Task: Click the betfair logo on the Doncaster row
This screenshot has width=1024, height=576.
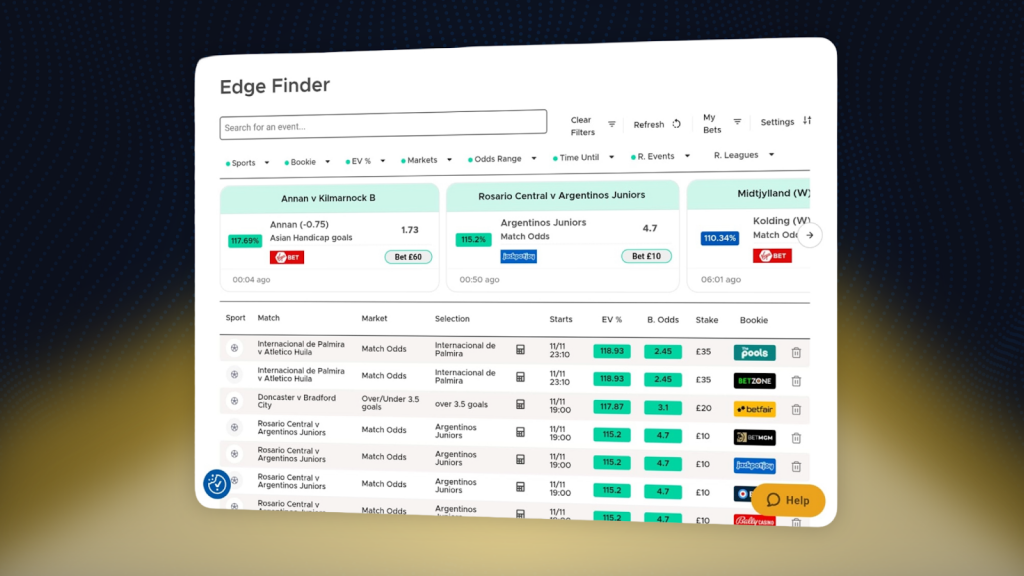Action: coord(755,409)
